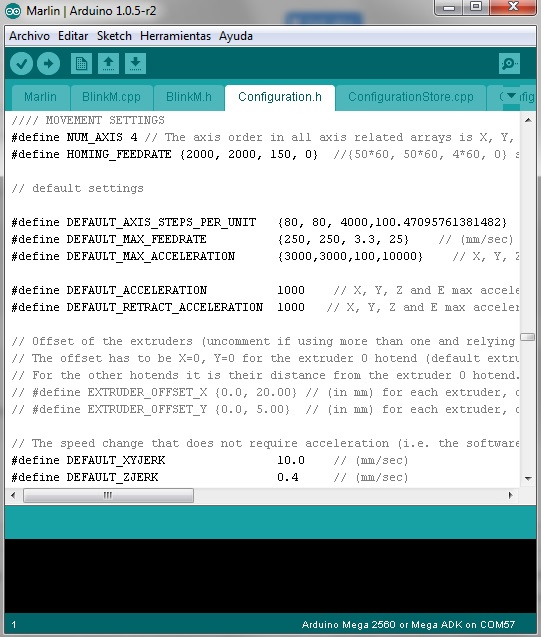Click the vertical scrollbar down arrow
The height and width of the screenshot is (637, 541).
coord(528,479)
